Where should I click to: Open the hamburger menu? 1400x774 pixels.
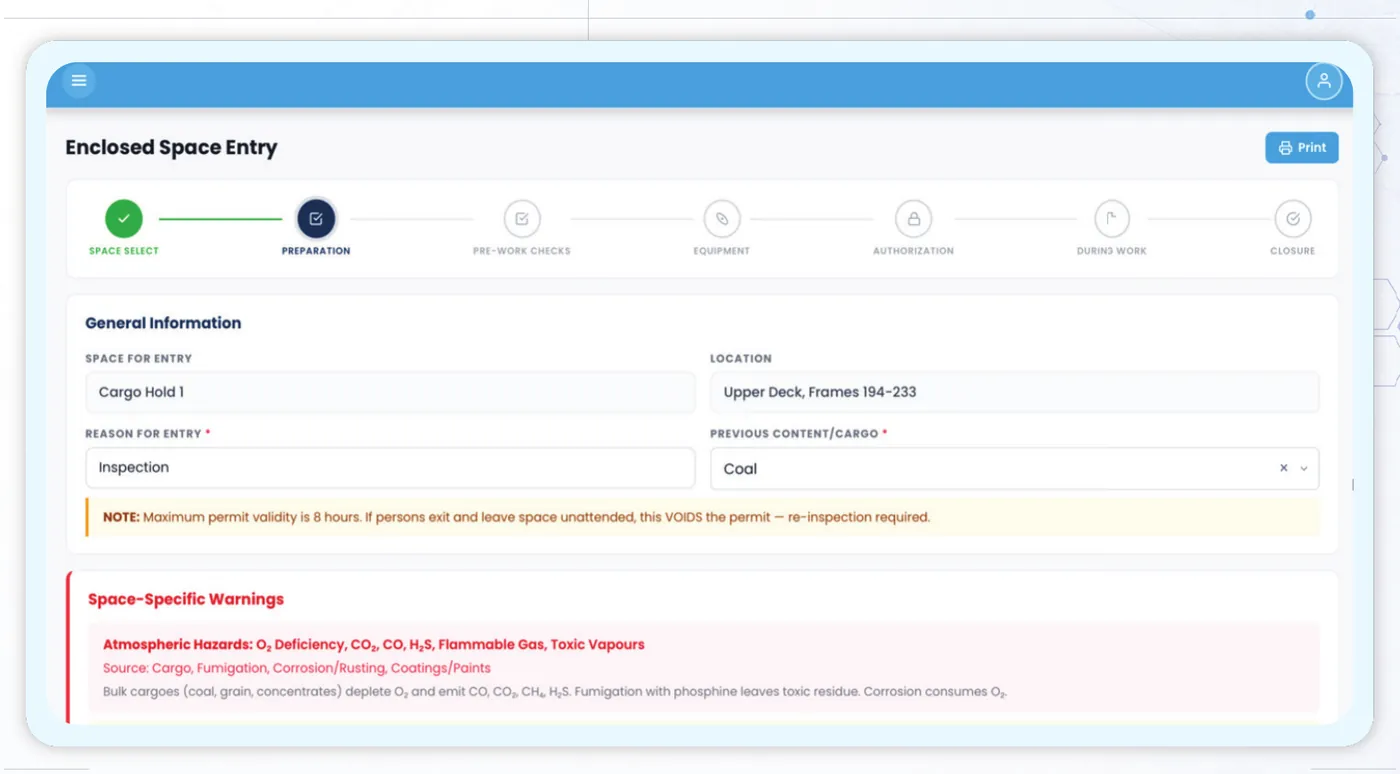pos(79,81)
